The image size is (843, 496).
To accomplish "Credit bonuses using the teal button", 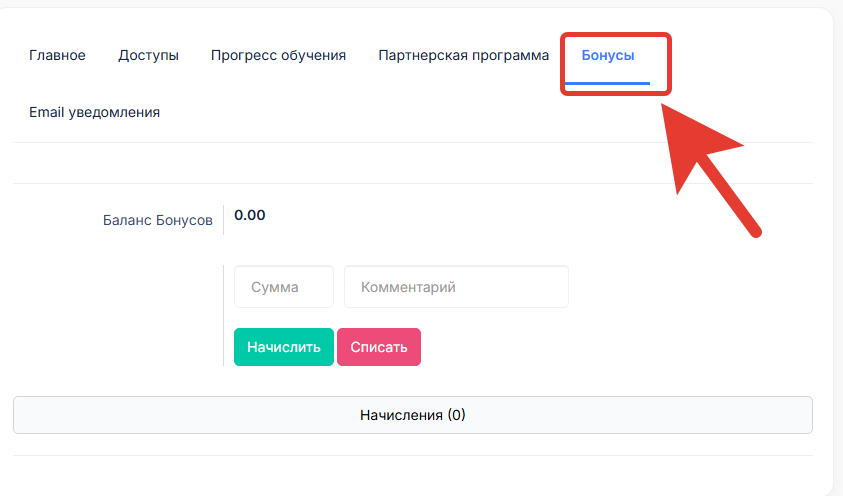I will (284, 347).
